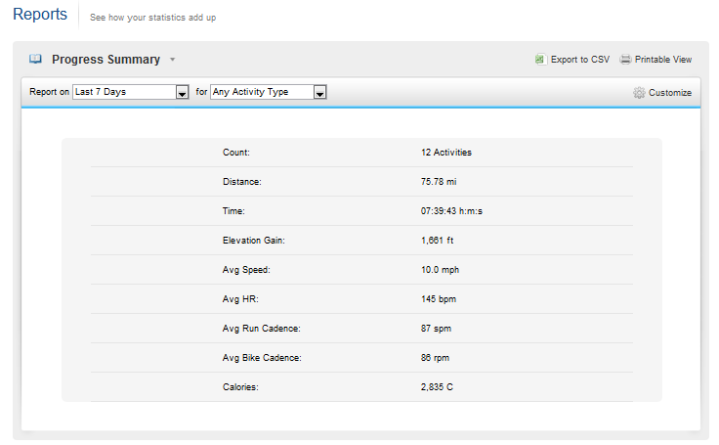Click the Distance value 75.78 mi
The image size is (719, 445).
(438, 182)
